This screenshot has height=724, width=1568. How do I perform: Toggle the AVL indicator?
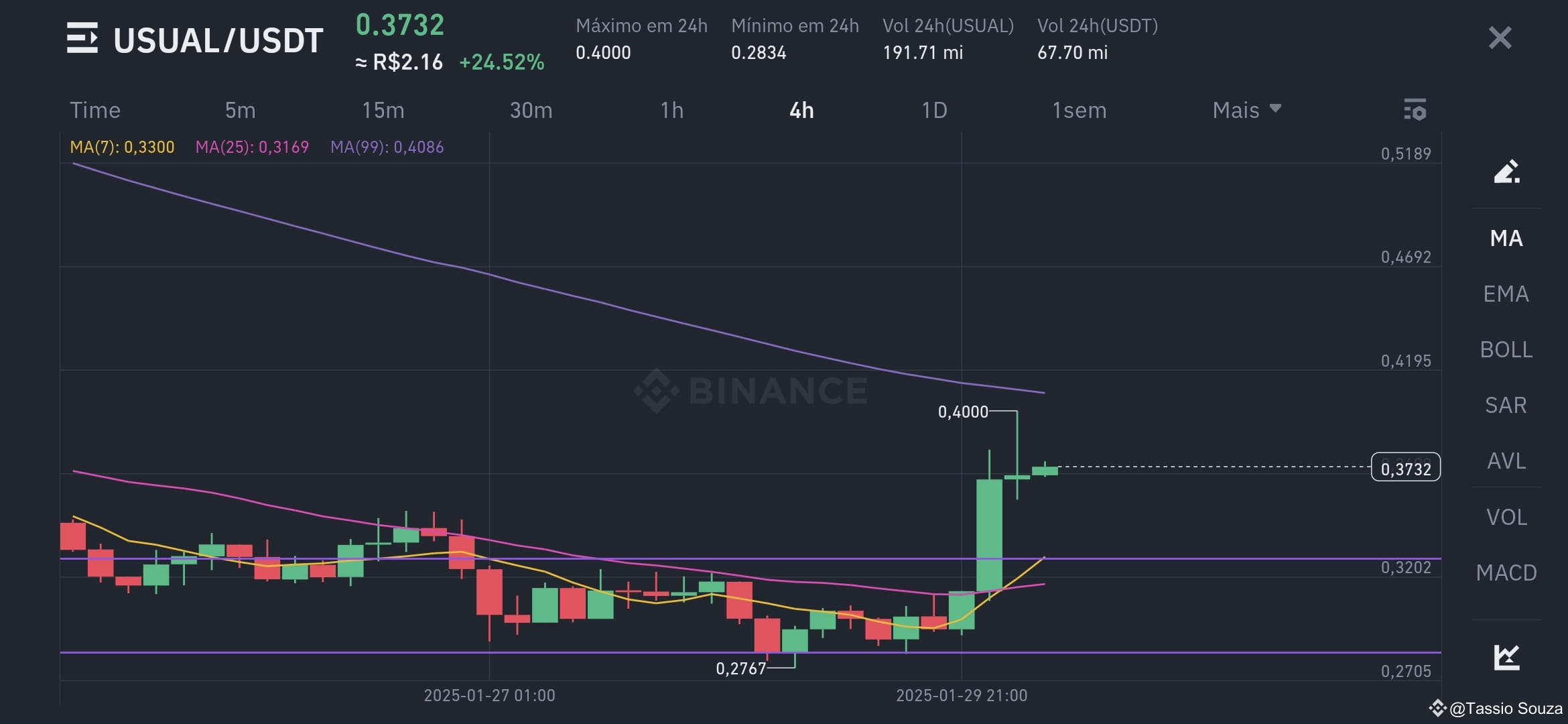coord(1506,461)
